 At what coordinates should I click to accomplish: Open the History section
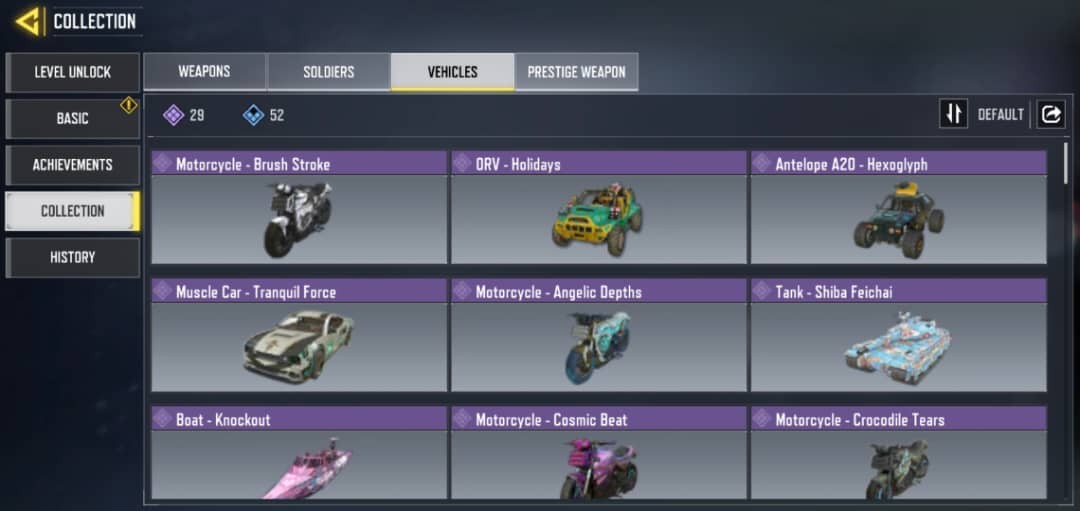(x=72, y=258)
